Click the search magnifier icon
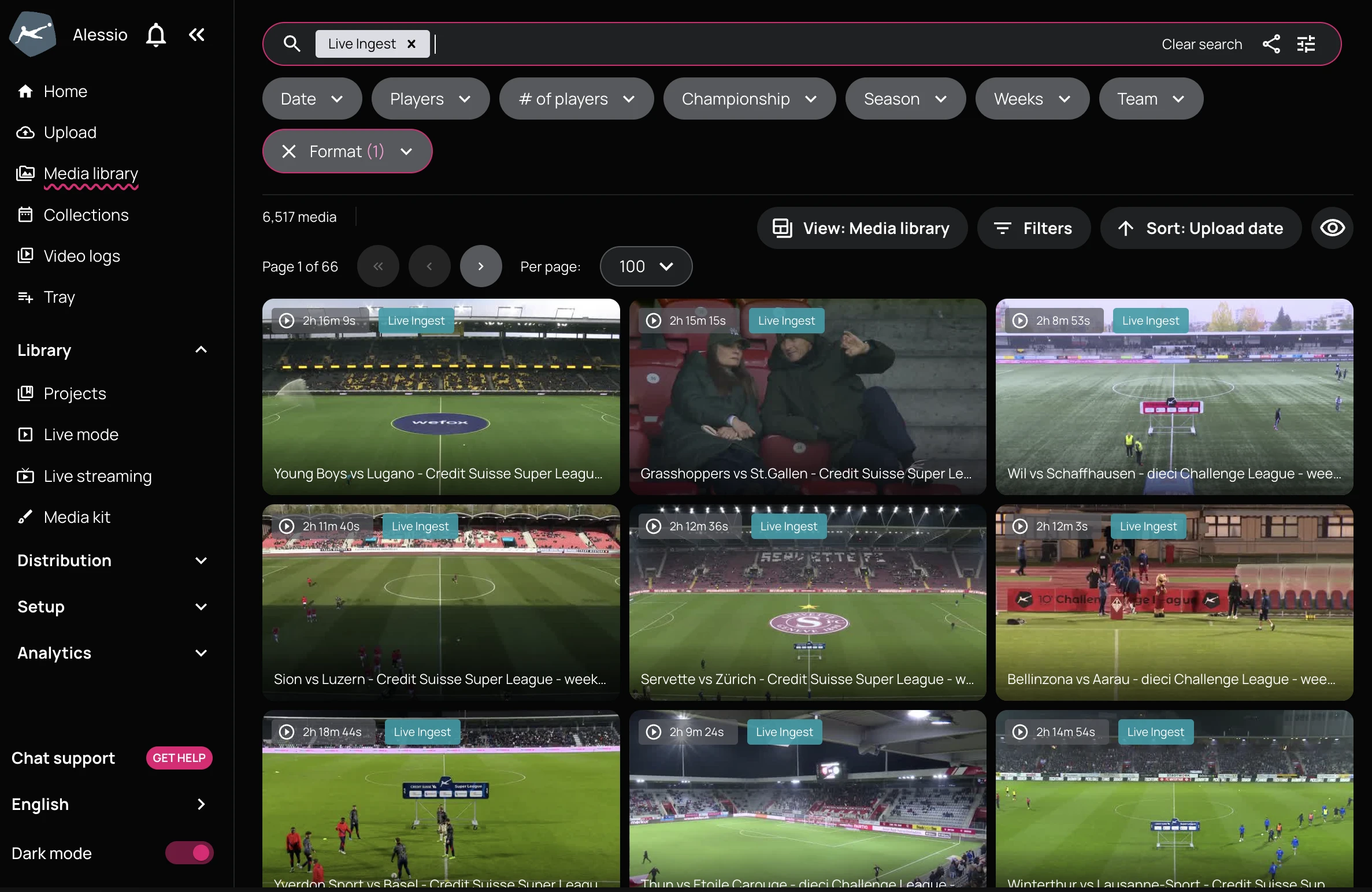Image resolution: width=1372 pixels, height=892 pixels. tap(292, 44)
